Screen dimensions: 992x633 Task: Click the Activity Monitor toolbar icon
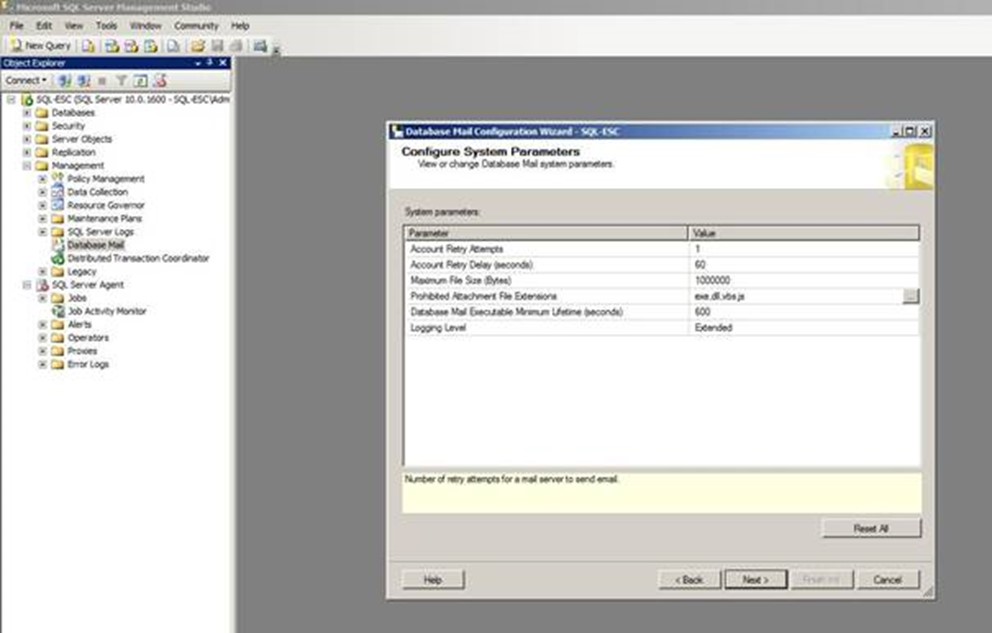260,46
